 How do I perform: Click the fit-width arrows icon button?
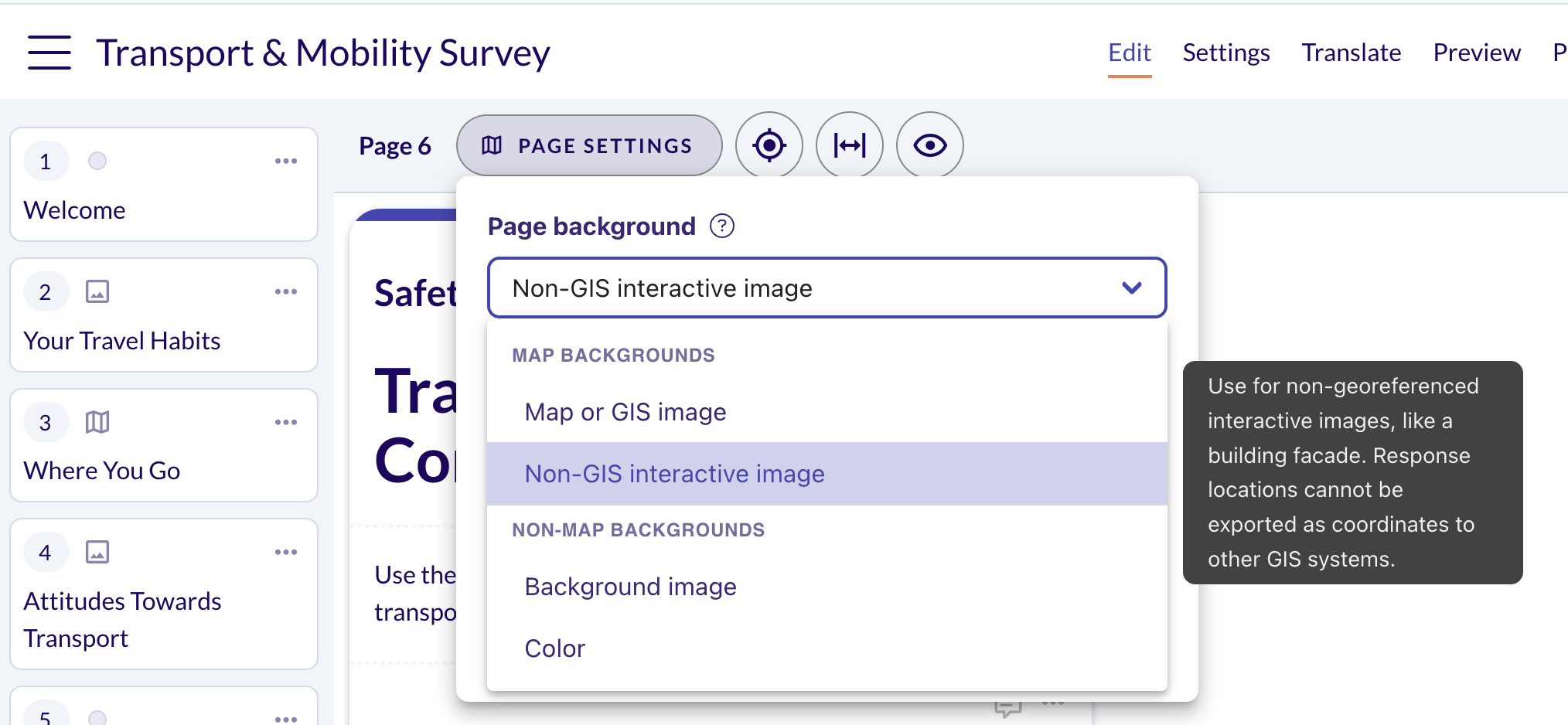point(850,145)
